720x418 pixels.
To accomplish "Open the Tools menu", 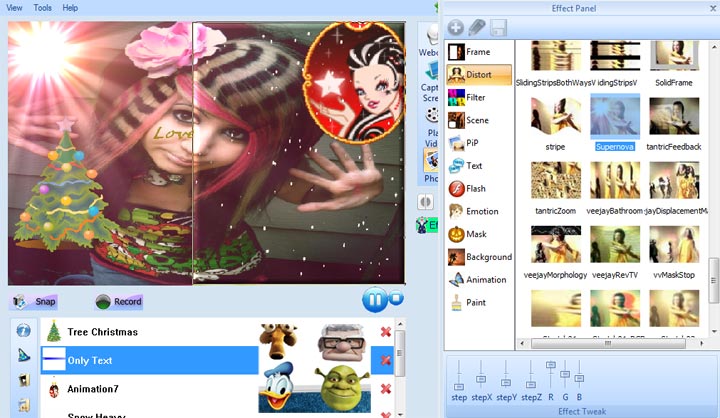I will pyautogui.click(x=42, y=8).
